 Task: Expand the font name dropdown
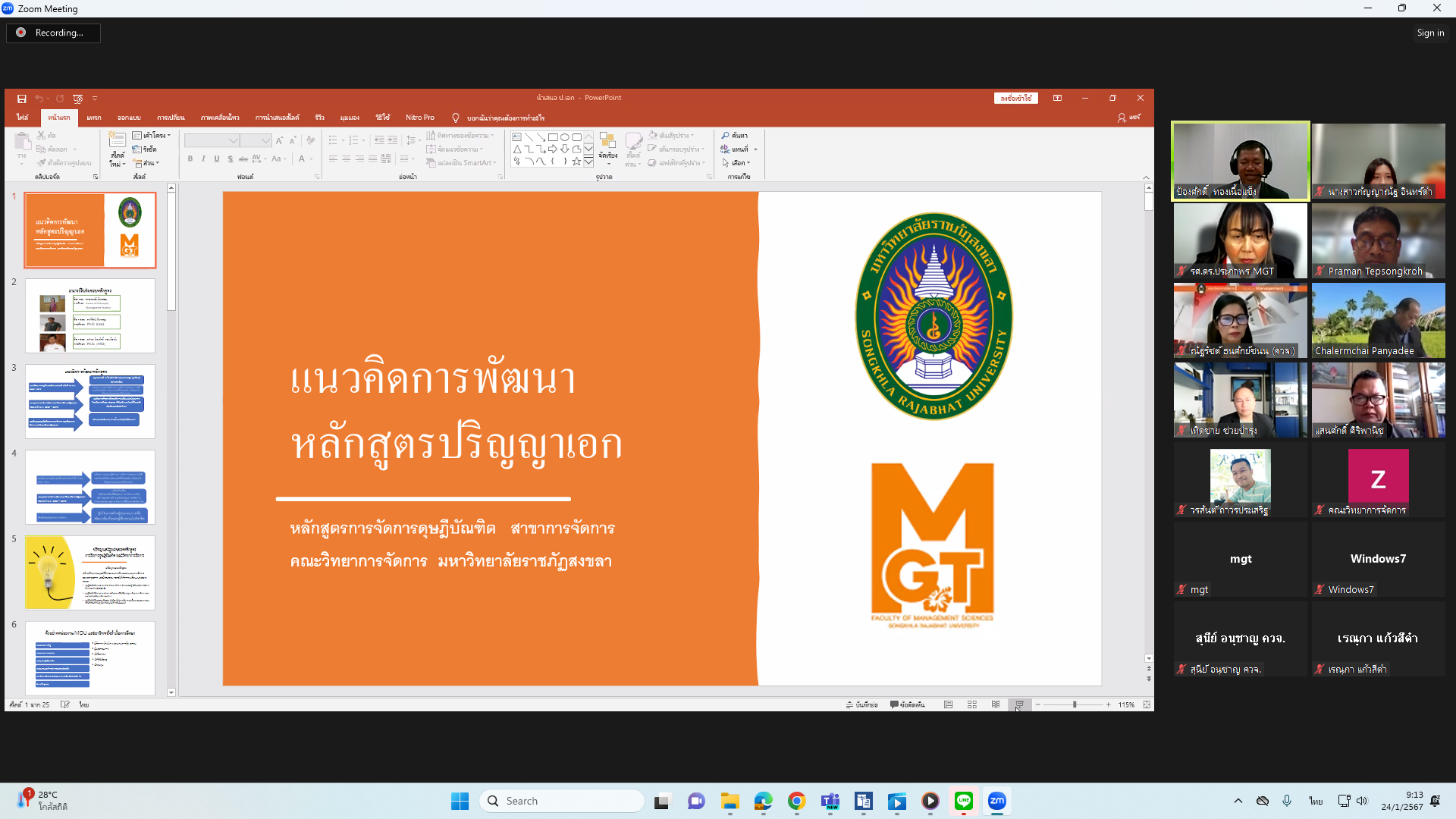coord(234,141)
